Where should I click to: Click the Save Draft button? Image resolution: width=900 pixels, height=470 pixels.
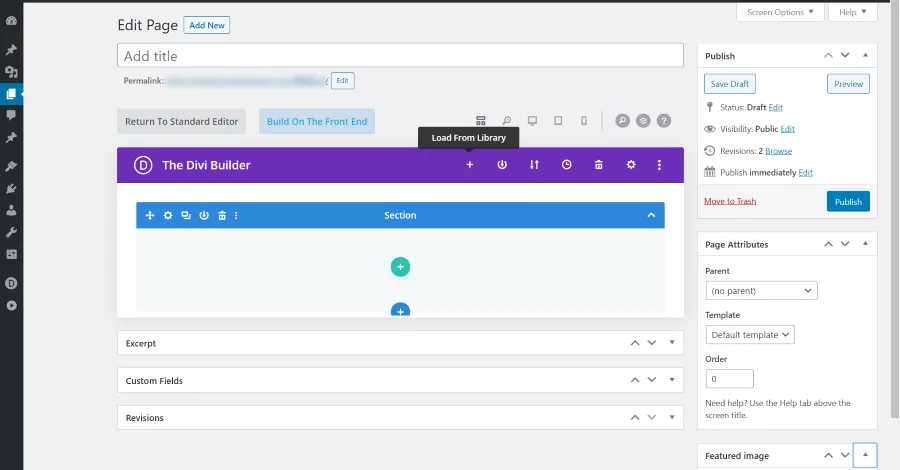click(x=730, y=84)
